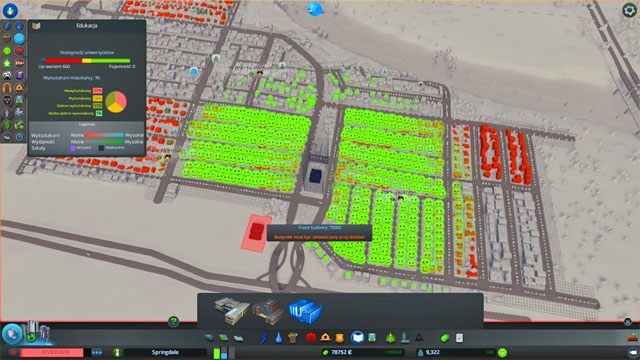The height and width of the screenshot is (360, 640).
Task: Click the Springdale city name field
Action: click(165, 352)
